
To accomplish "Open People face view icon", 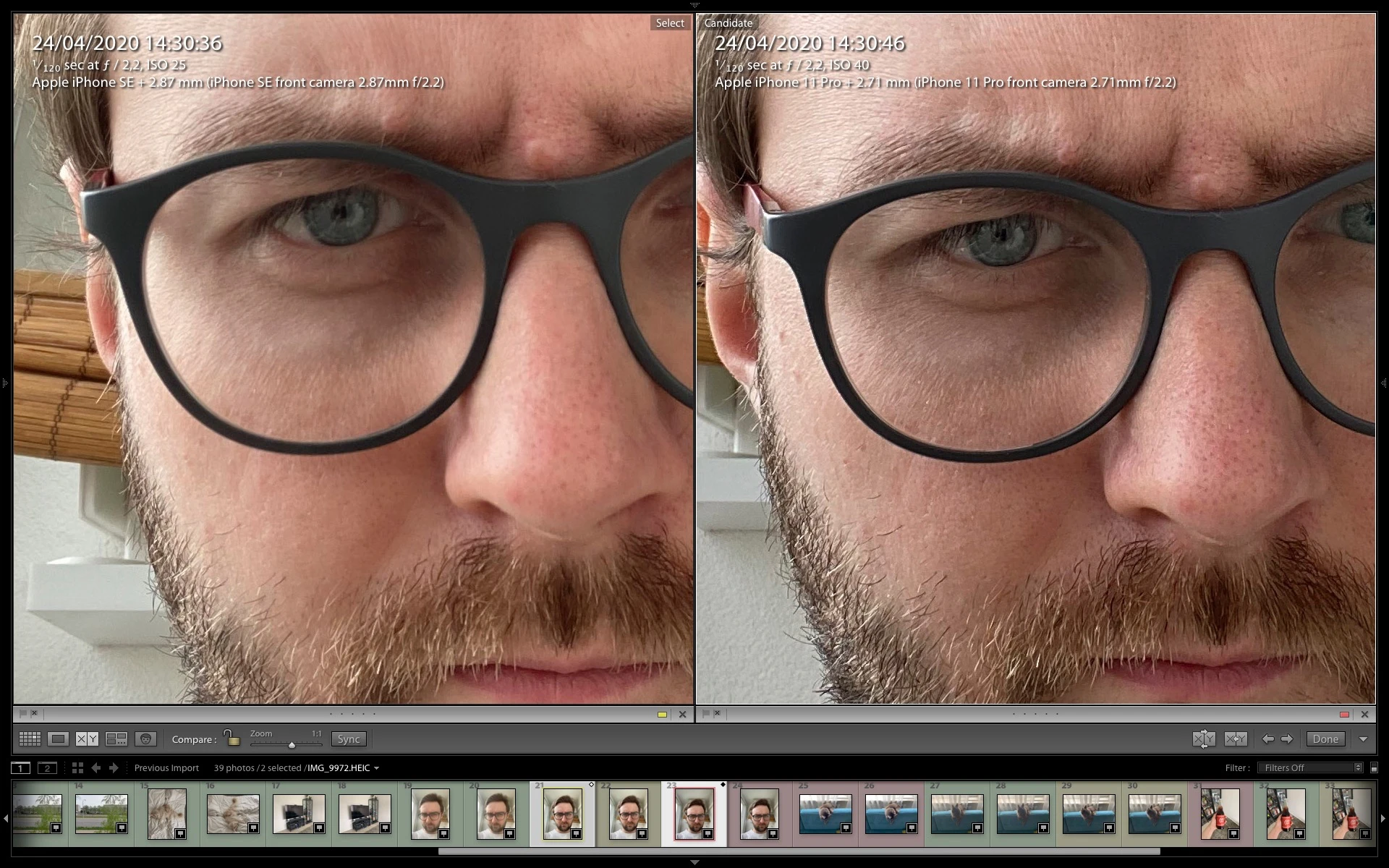I will click(145, 739).
